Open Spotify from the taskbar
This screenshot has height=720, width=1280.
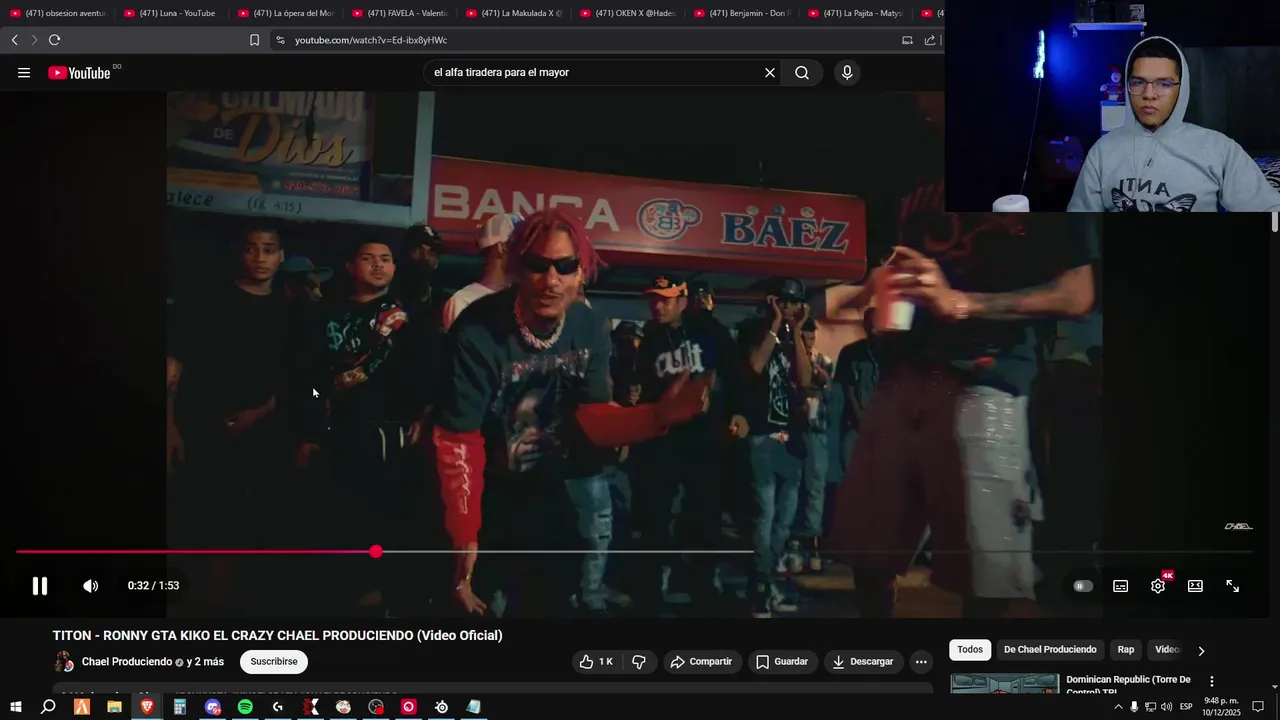tap(245, 707)
